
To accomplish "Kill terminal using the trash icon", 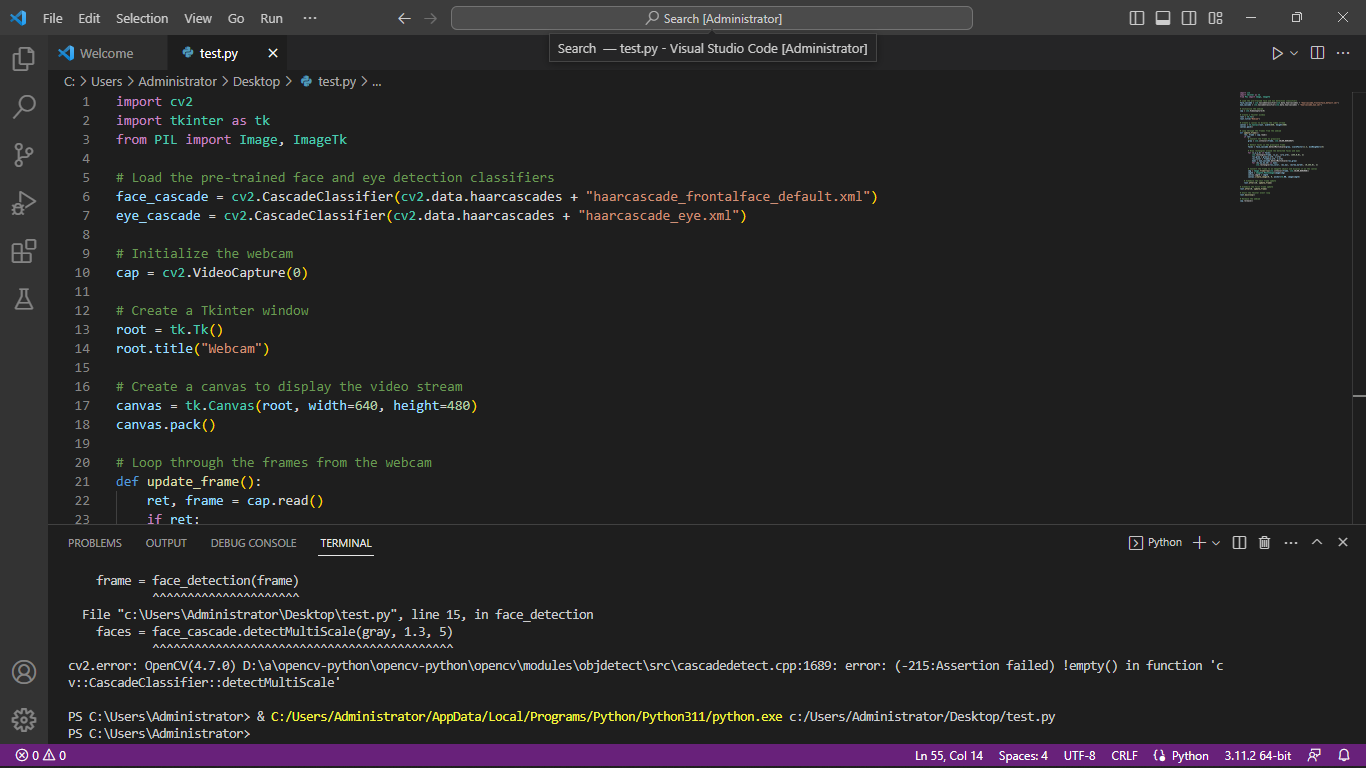I will click(1264, 542).
